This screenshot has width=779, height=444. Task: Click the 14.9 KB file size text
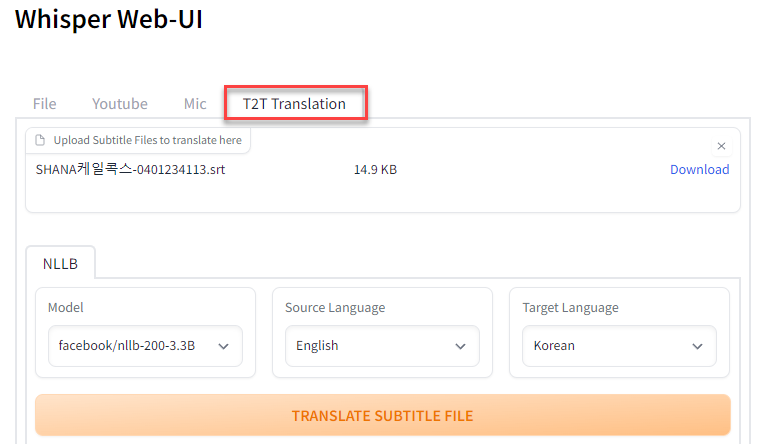375,170
